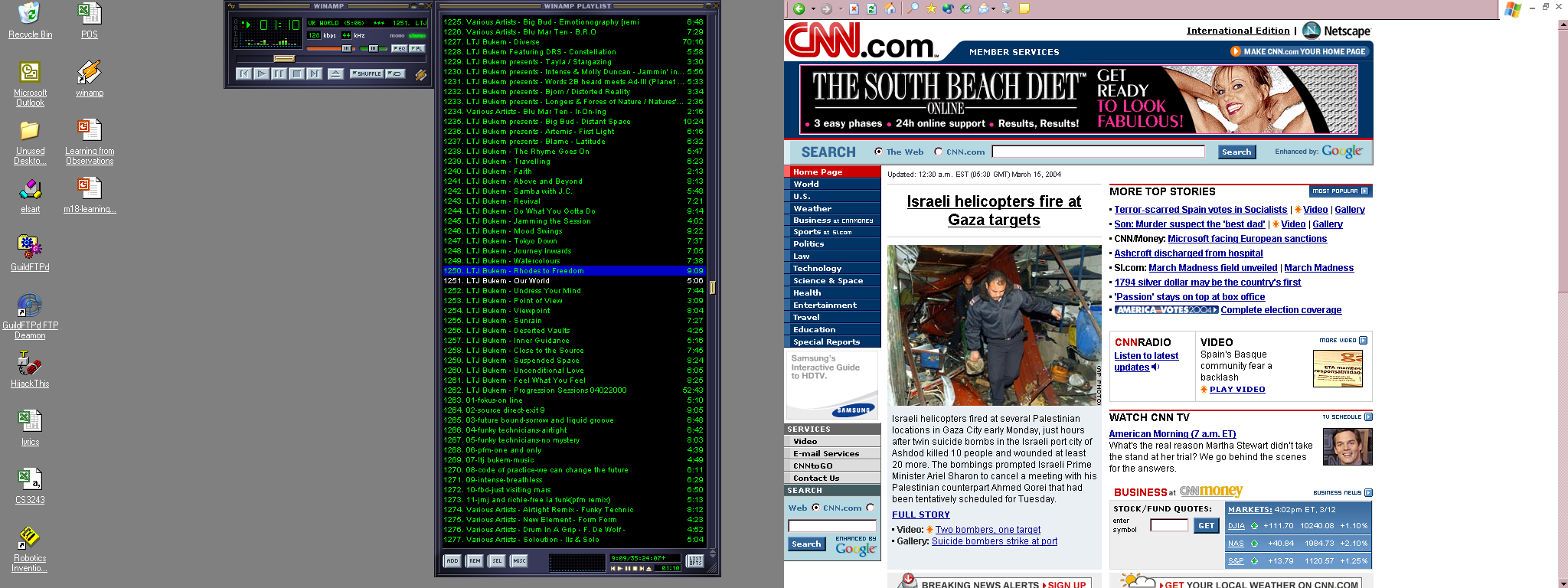Click the browser Print icon

point(1006,8)
